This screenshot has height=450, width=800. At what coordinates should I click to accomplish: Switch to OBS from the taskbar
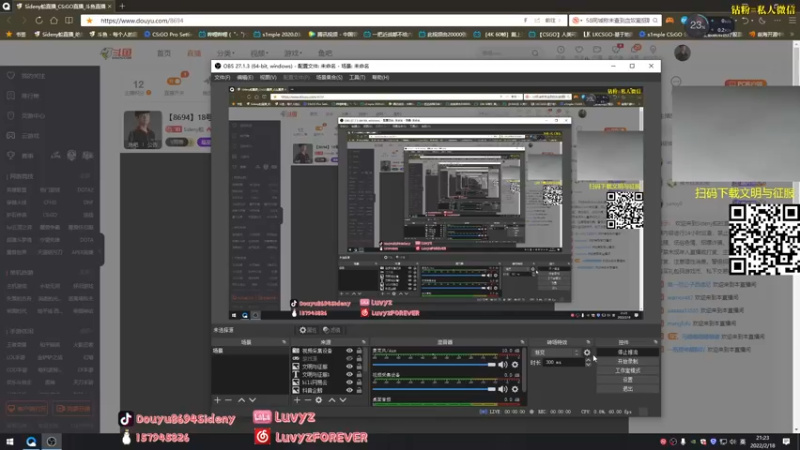click(x=52, y=441)
